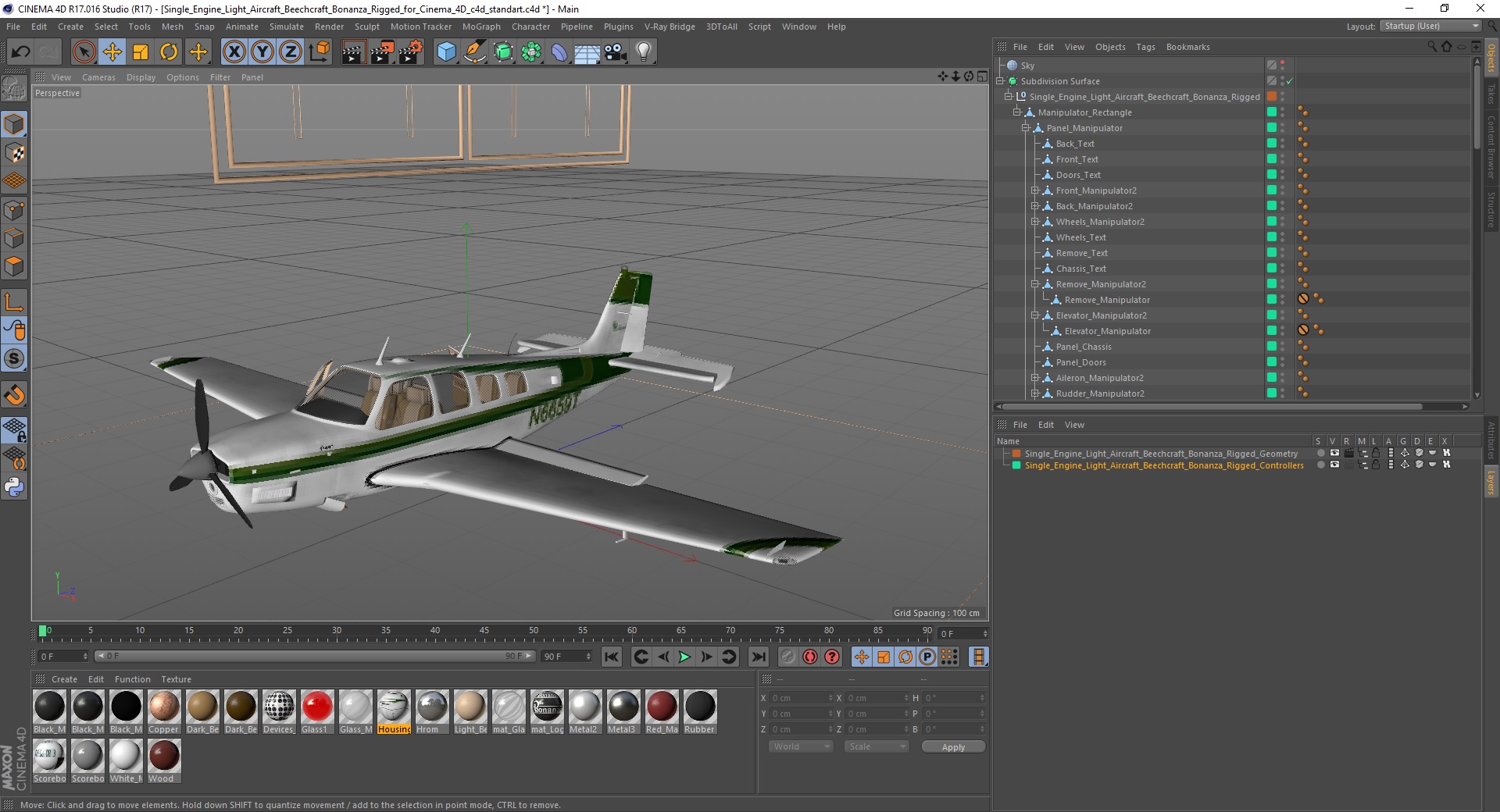Viewport: 1500px width, 812px height.
Task: Go to start of animation
Action: click(612, 657)
